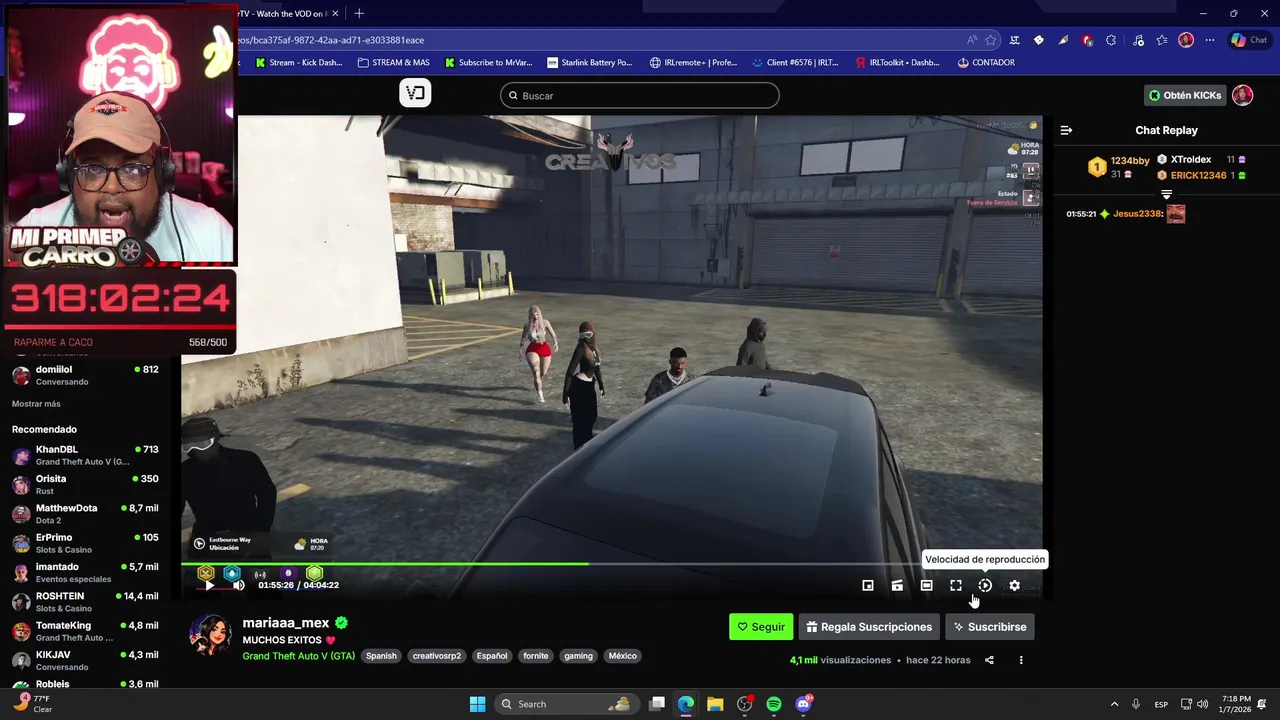Open IRLToolkit Dashboard bookmark
1280x720 pixels.
pyautogui.click(x=898, y=62)
